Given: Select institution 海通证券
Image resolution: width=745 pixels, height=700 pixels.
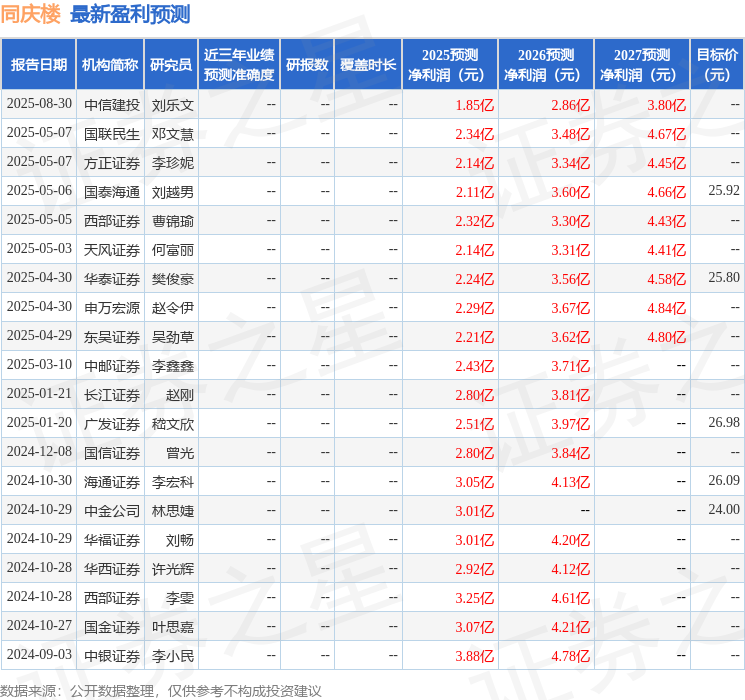Looking at the screenshot, I should tap(112, 482).
